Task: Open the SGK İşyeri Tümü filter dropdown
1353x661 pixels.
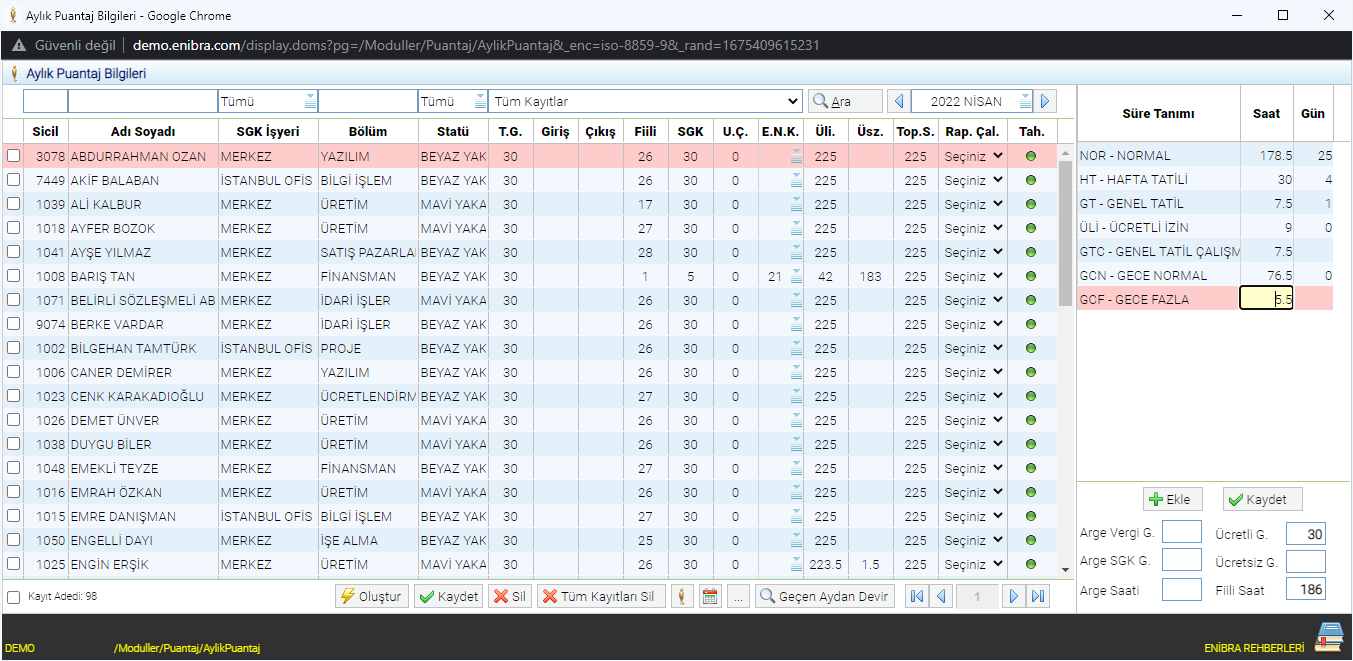Action: (x=268, y=101)
